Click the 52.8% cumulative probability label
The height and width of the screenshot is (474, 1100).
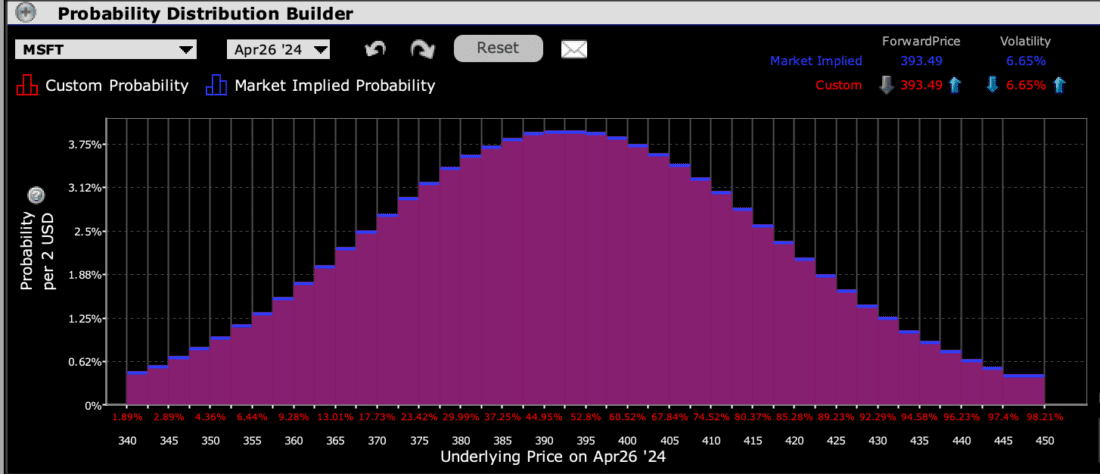coord(585,416)
